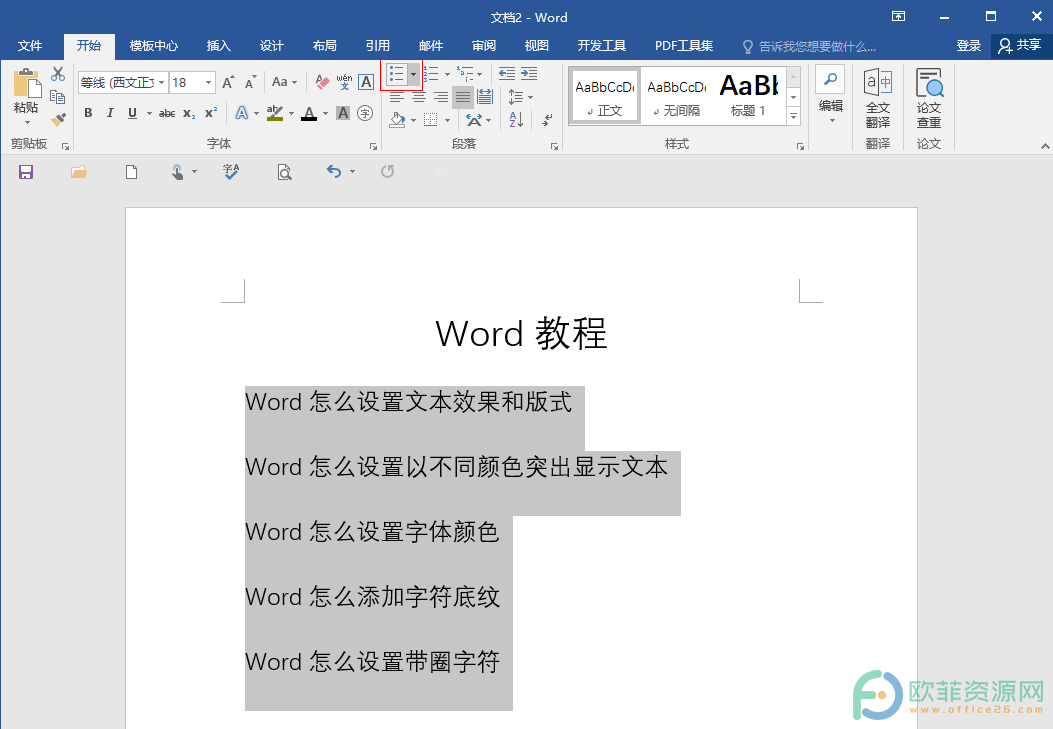Align text left
Screen dimensions: 1053x729
coord(397,97)
